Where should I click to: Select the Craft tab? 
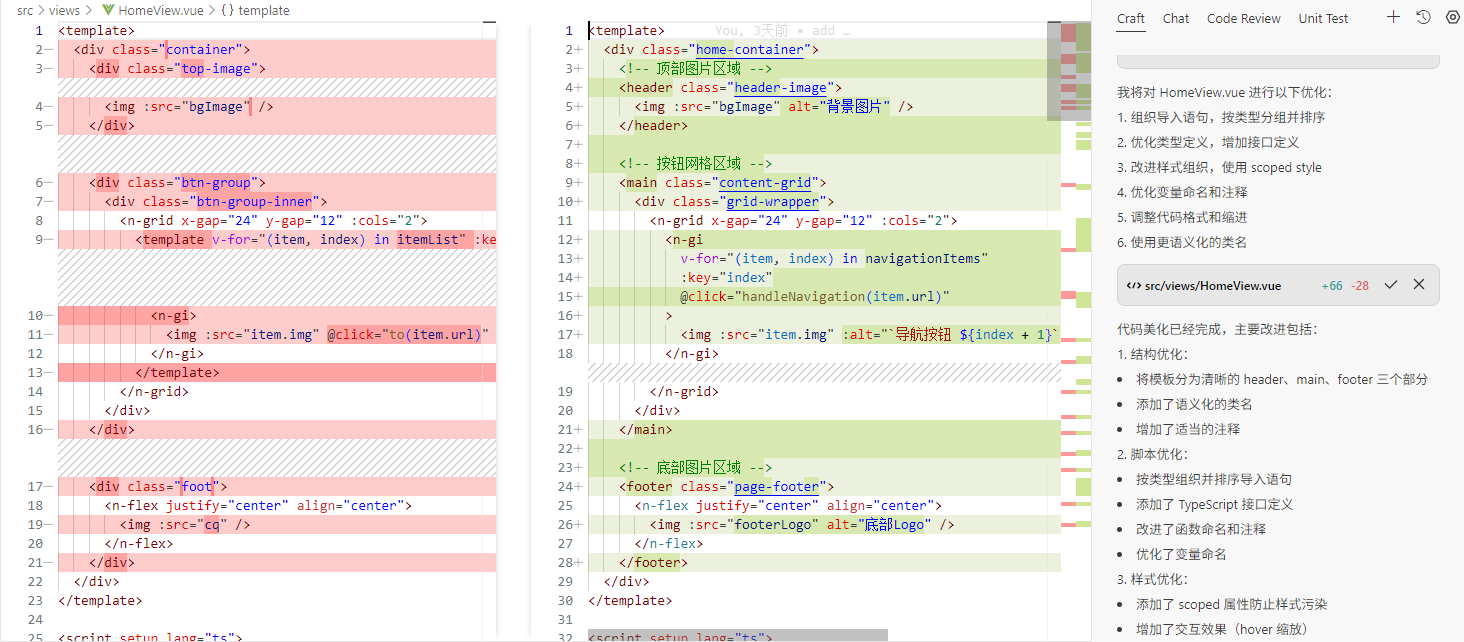click(x=1131, y=18)
